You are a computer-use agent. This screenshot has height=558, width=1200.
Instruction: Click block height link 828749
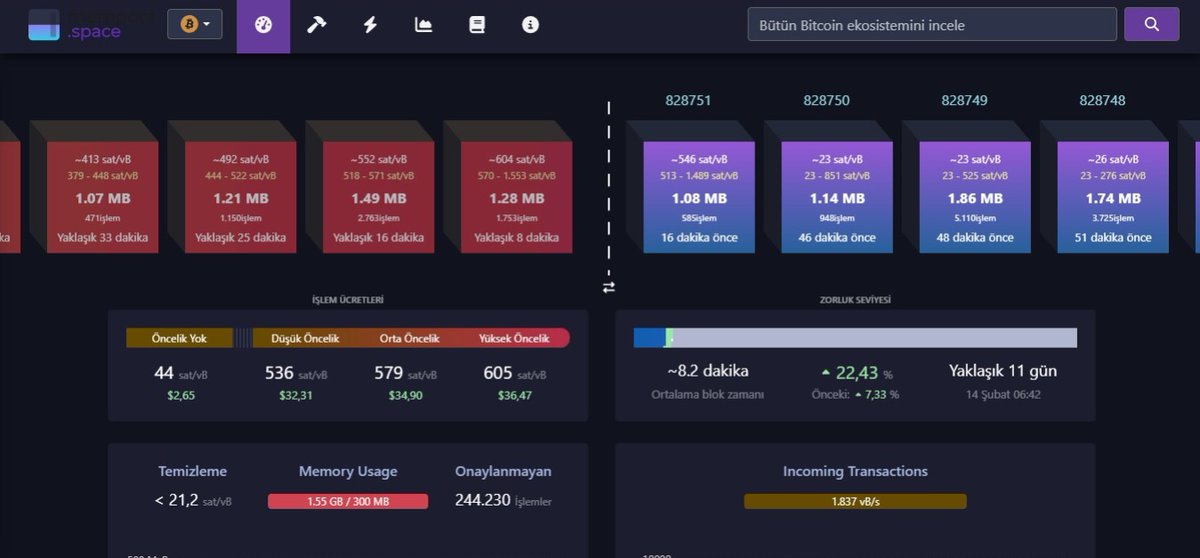(x=964, y=101)
